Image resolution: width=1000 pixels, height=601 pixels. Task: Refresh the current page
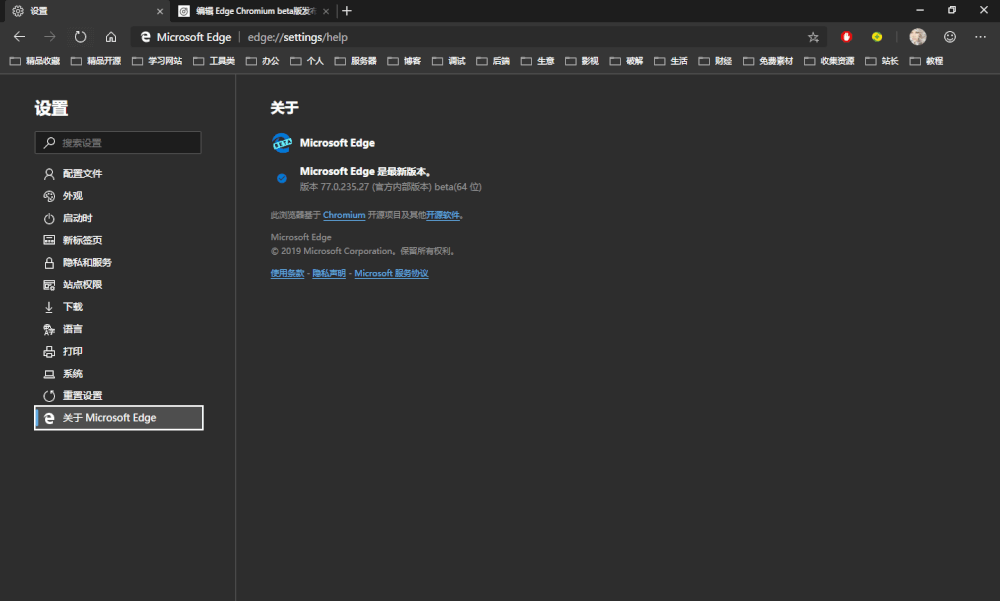(x=80, y=37)
